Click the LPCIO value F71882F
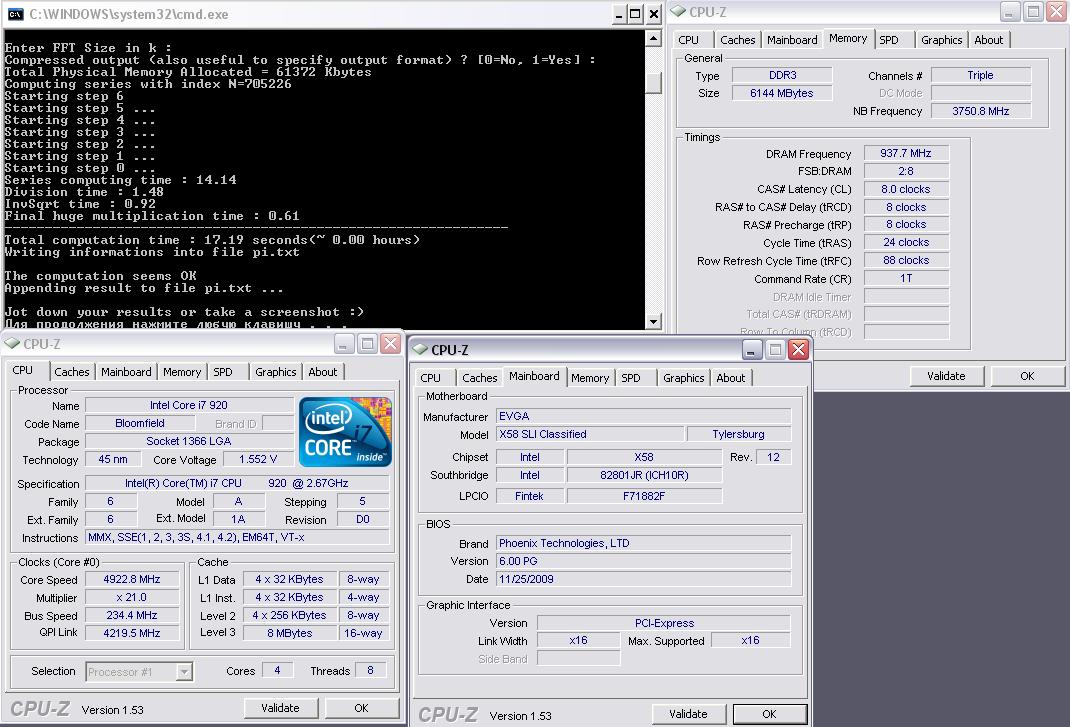 coord(644,496)
